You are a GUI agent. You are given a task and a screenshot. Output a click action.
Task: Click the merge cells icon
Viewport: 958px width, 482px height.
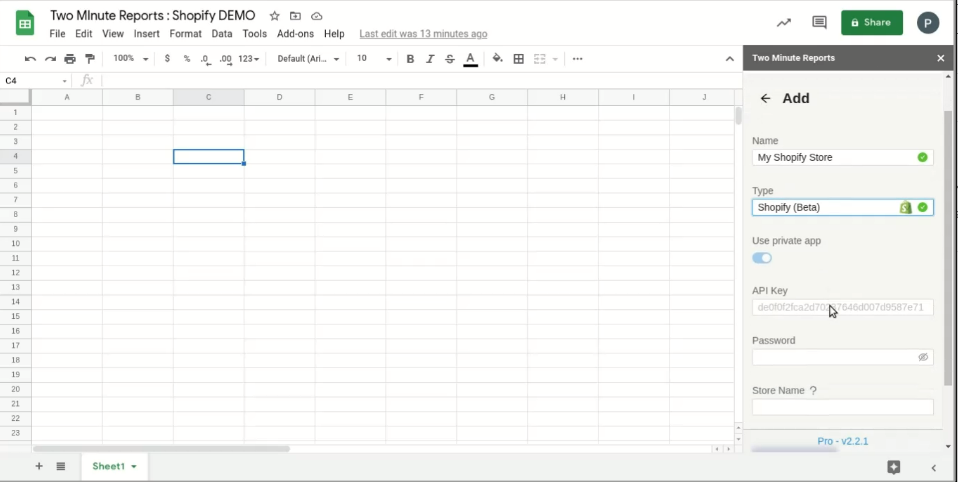[x=539, y=59]
